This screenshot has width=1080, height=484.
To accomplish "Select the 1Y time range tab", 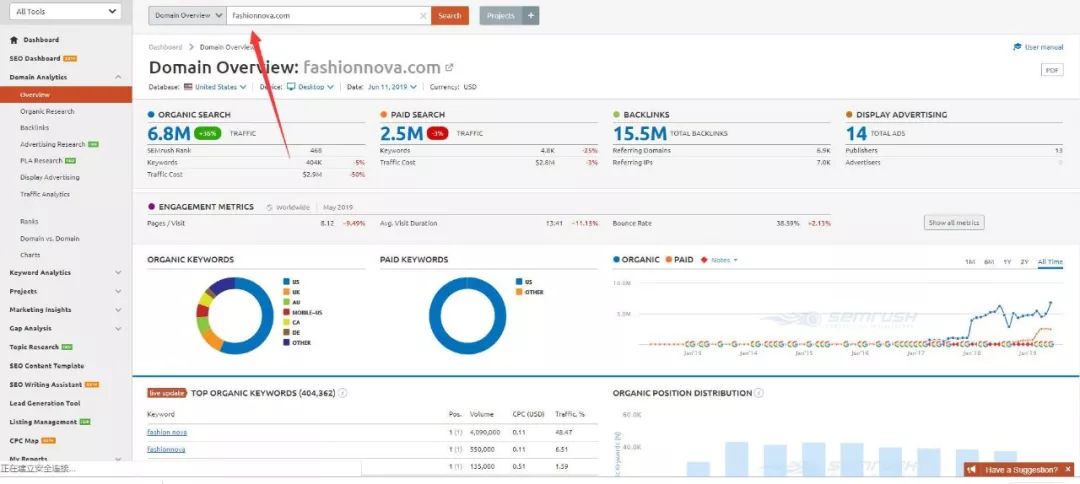I will point(1006,261).
